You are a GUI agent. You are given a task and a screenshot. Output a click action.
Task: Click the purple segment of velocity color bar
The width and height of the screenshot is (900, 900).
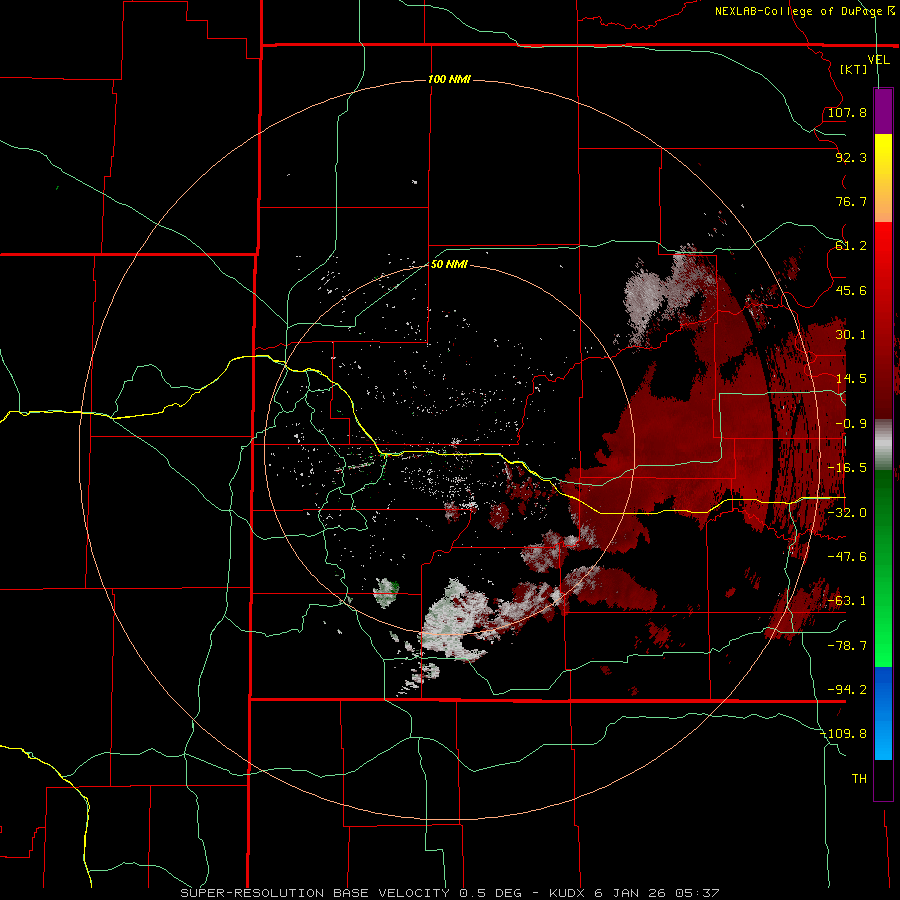pos(883,111)
